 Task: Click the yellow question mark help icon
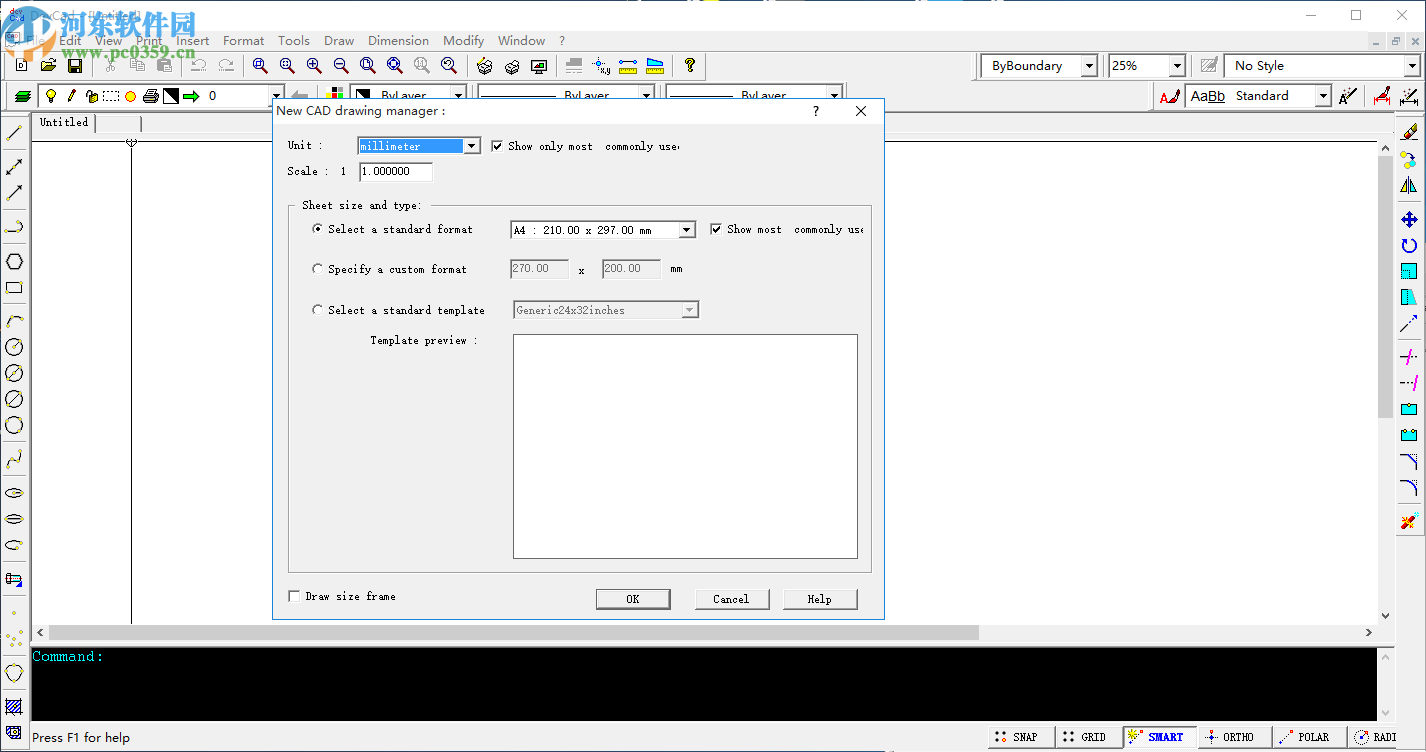coord(689,66)
